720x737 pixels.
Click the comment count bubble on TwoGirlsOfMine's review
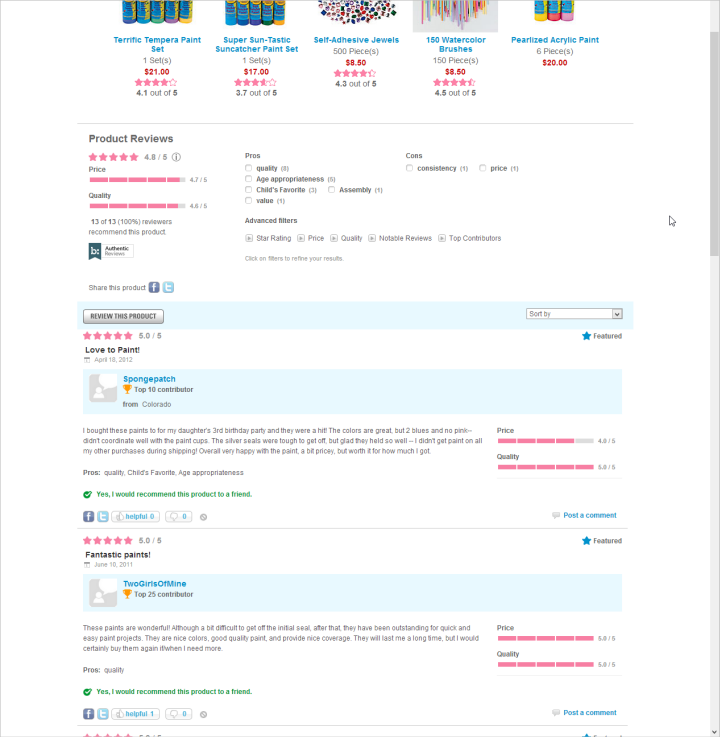pyautogui.click(x=178, y=714)
